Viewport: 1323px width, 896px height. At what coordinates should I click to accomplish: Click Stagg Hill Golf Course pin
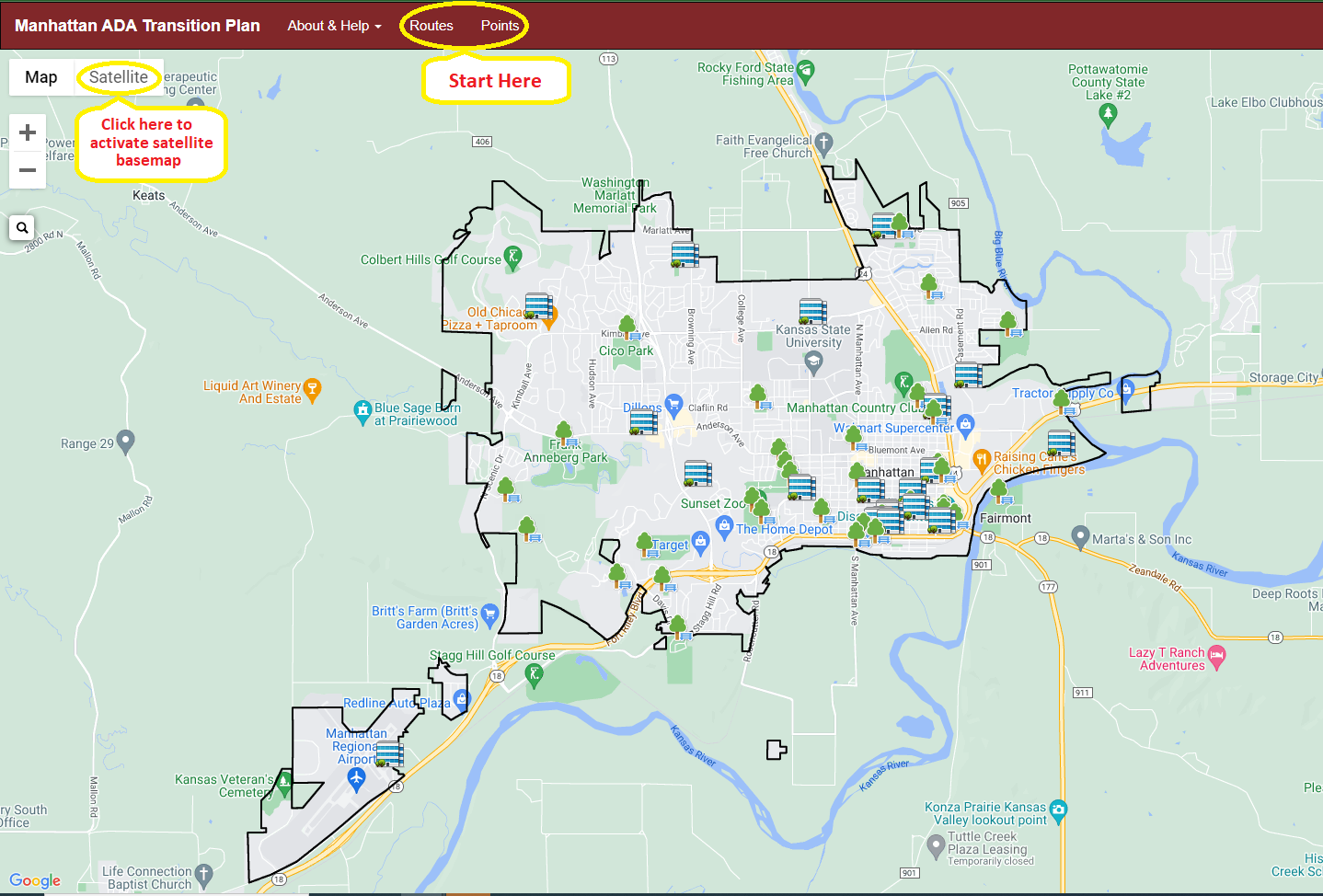(534, 676)
